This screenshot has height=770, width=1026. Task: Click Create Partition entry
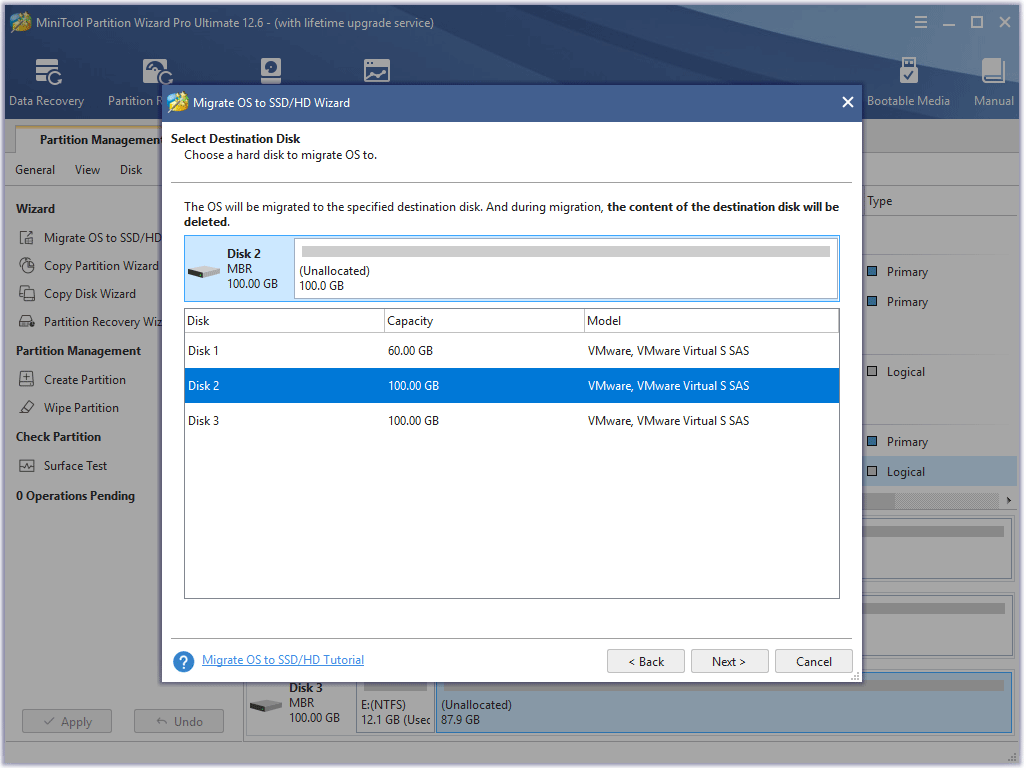click(84, 379)
